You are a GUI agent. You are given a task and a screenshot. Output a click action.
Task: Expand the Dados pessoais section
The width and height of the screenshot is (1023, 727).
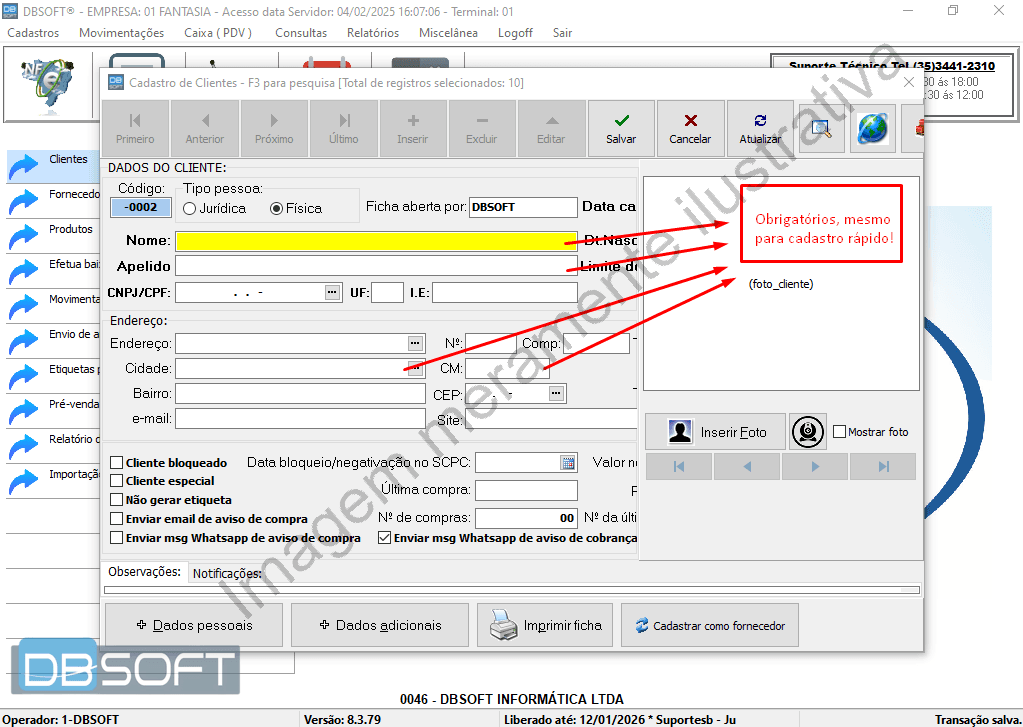194,625
